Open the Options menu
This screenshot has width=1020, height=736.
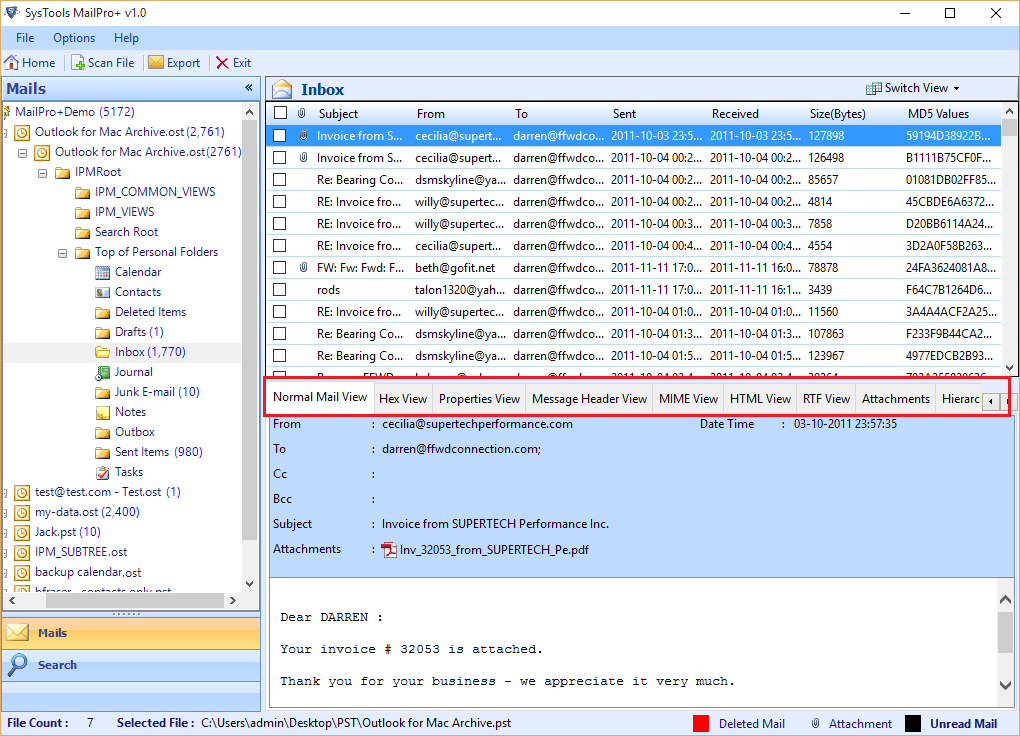tap(73, 37)
